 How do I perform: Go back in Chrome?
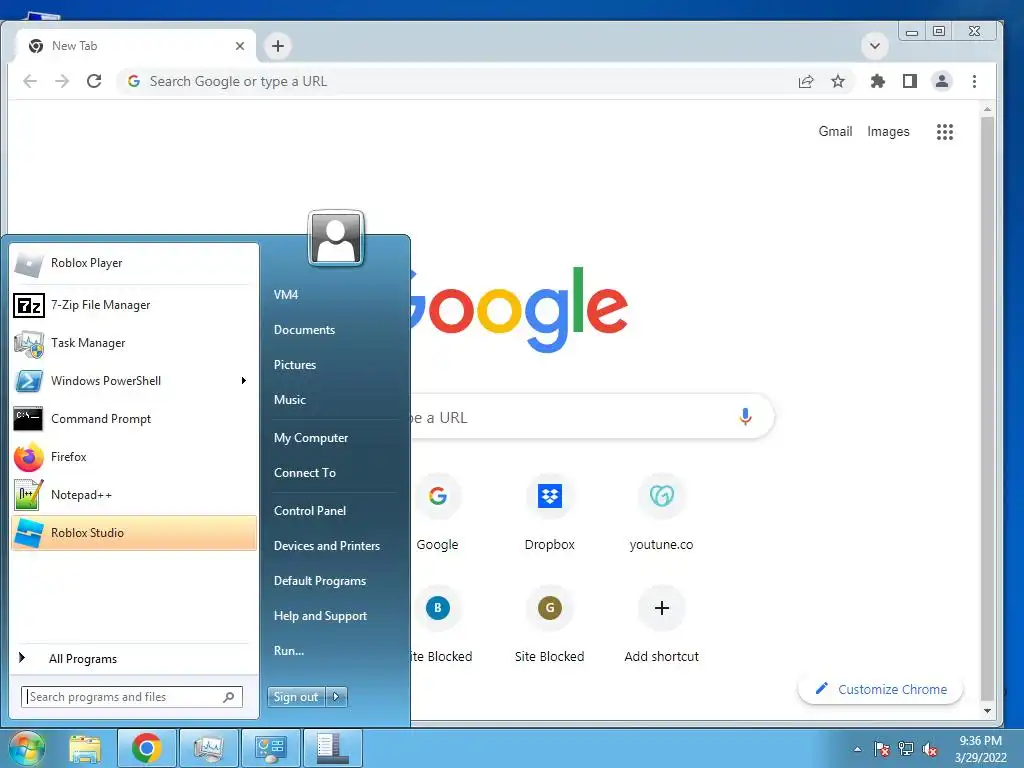(x=30, y=81)
